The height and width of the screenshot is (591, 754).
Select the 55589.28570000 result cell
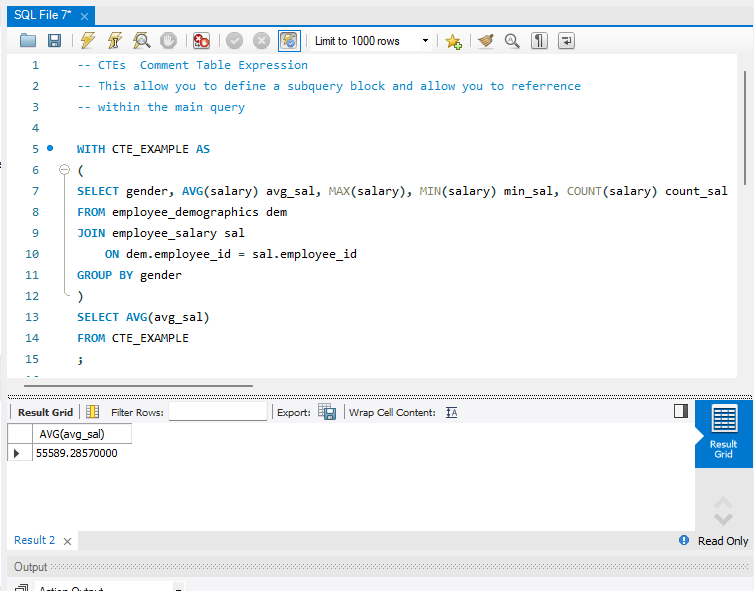82,453
